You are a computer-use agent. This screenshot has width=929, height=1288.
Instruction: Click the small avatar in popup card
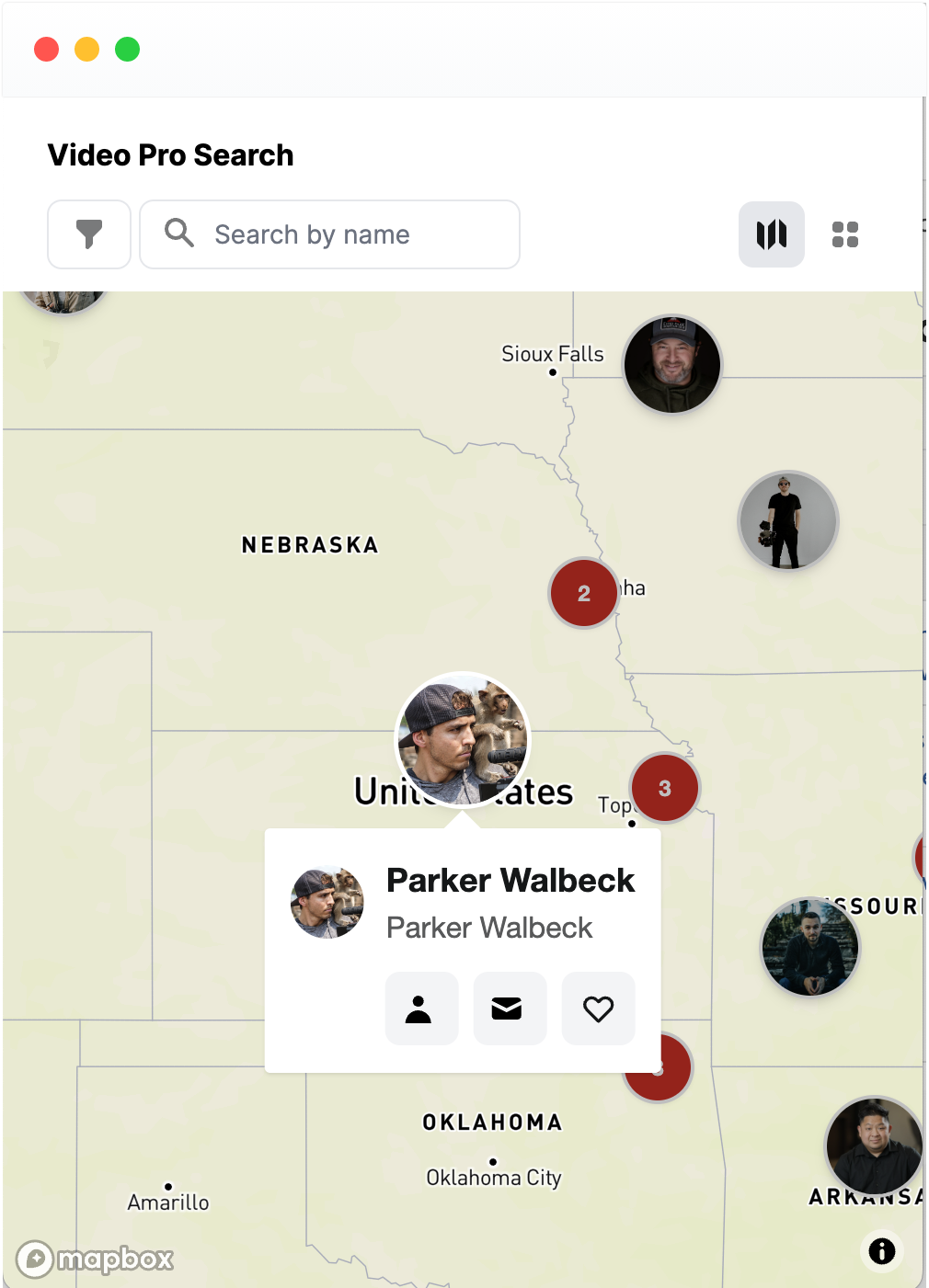327,902
